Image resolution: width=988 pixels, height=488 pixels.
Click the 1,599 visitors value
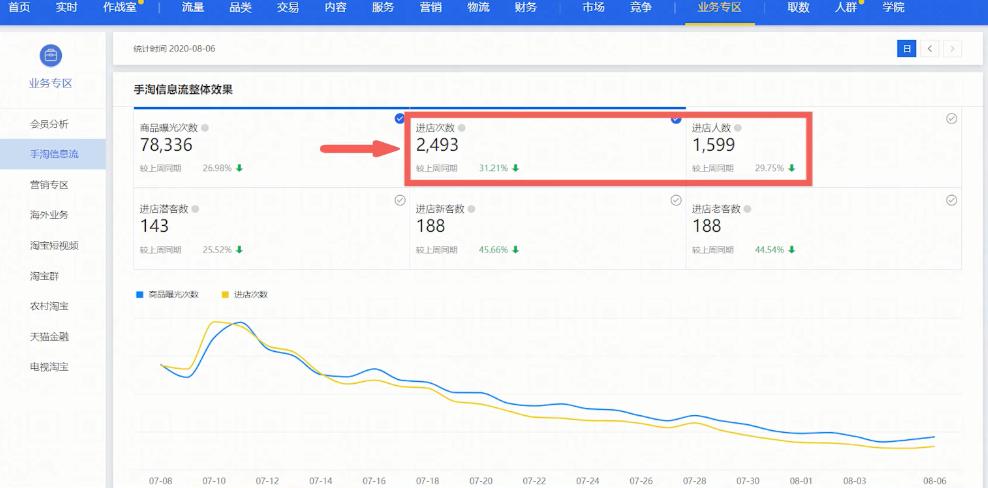[713, 146]
